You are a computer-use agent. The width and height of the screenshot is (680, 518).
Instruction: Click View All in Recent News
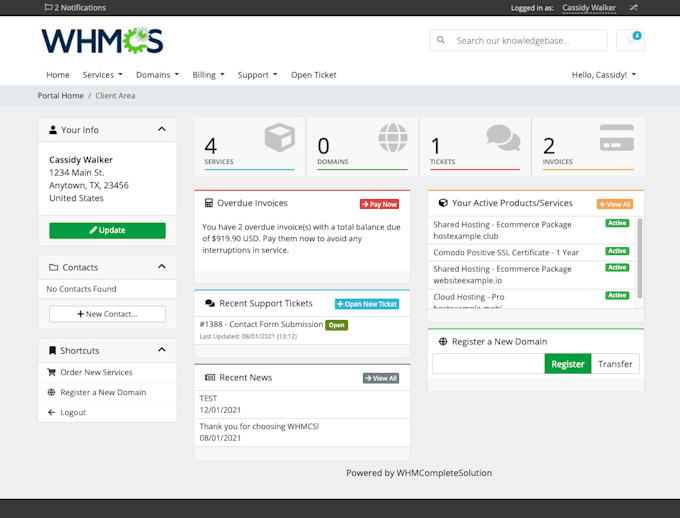coord(381,378)
